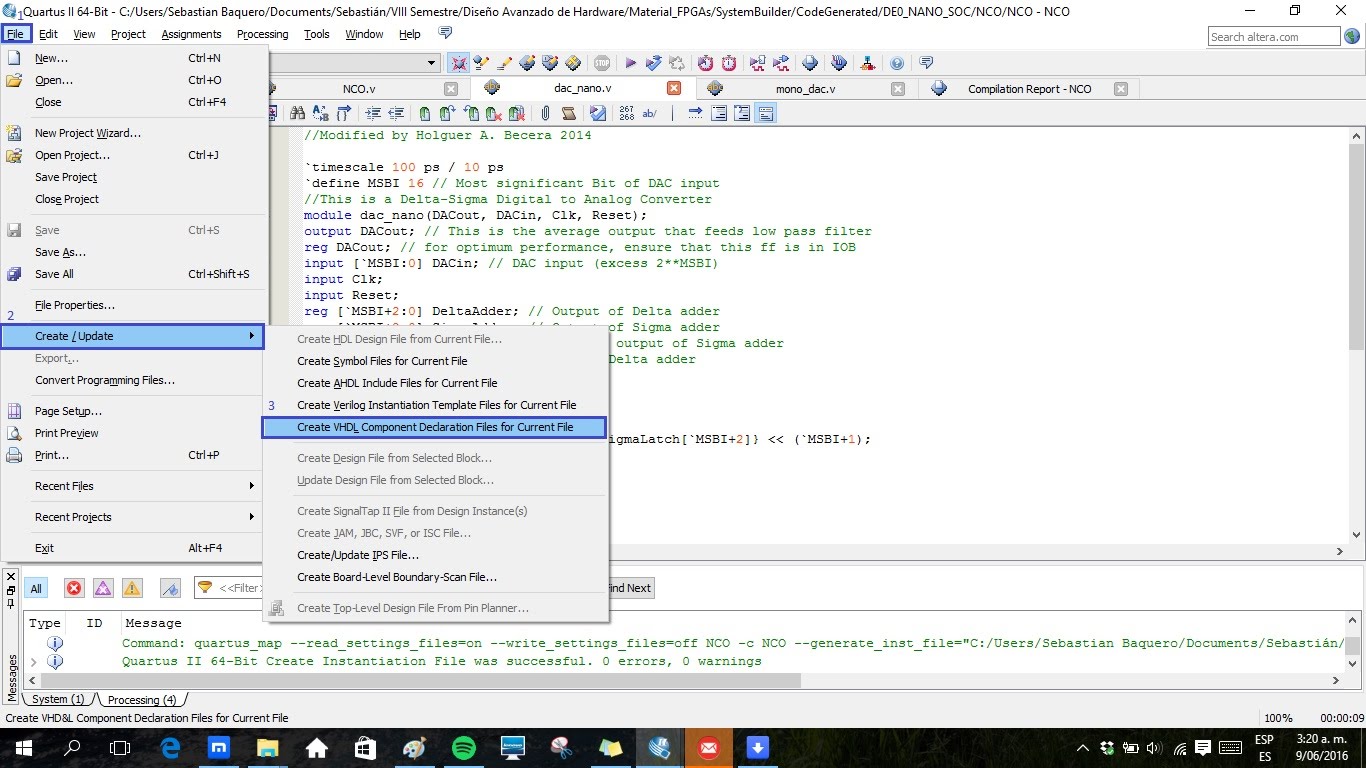Click the ESP language indicator in tray
The width and height of the screenshot is (1366, 768).
point(1264,740)
